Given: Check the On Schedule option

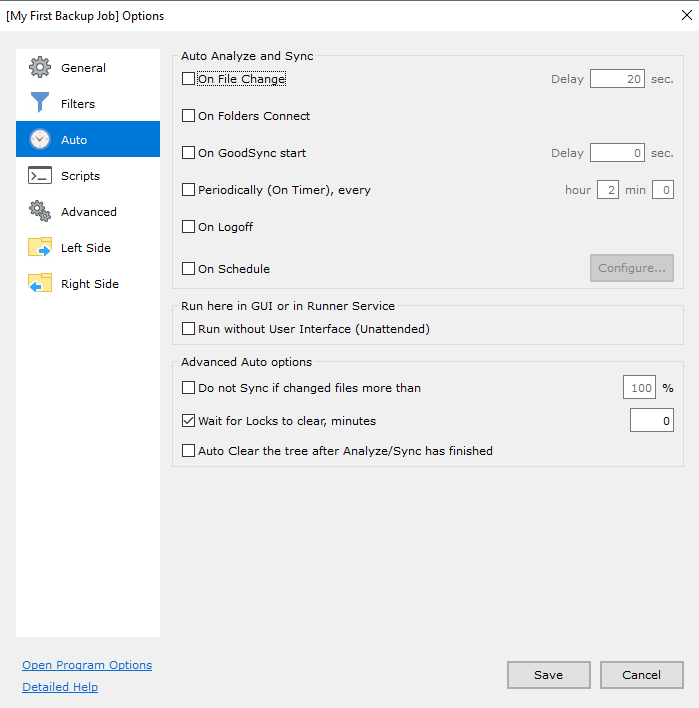Looking at the screenshot, I should (188, 269).
